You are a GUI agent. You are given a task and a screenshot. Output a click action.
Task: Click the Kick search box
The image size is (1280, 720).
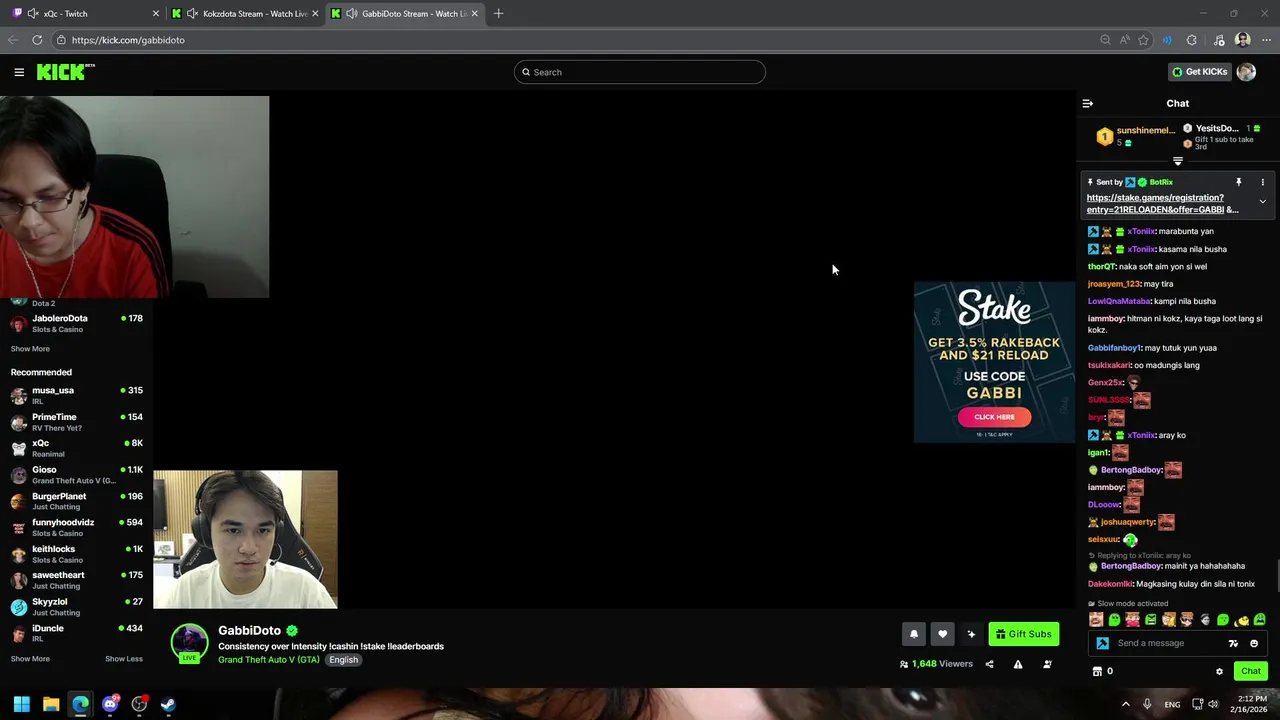pos(640,72)
